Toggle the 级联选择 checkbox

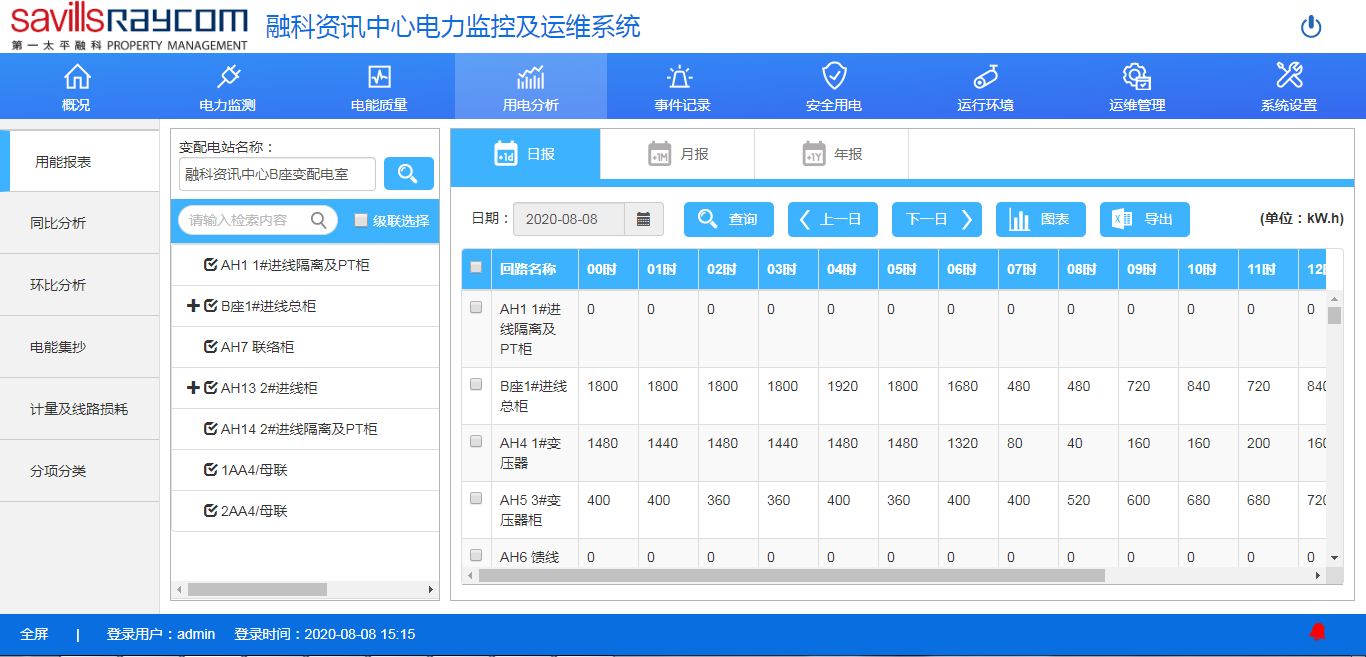click(x=361, y=220)
